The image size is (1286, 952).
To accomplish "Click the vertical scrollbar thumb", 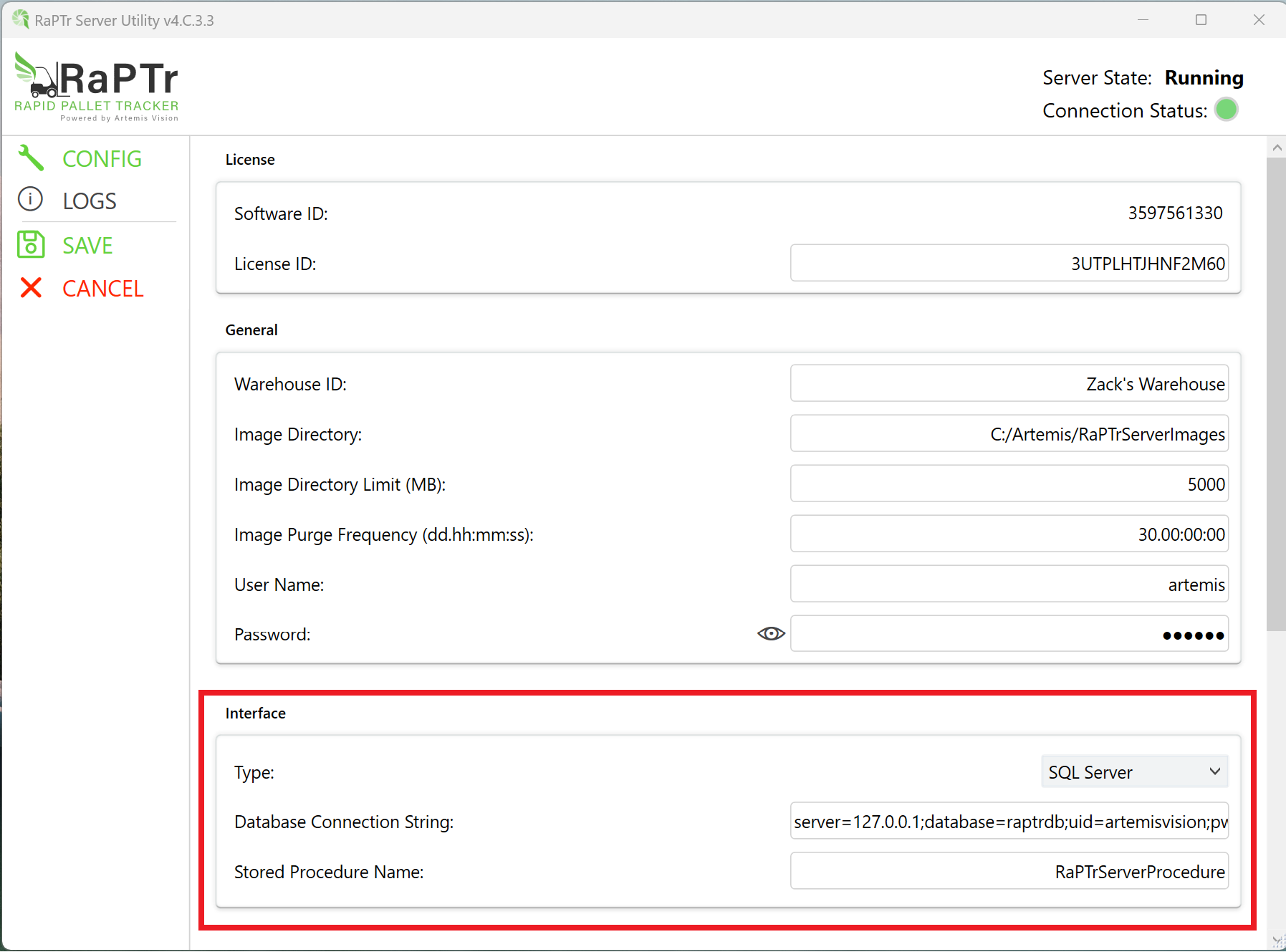I will click(1275, 394).
